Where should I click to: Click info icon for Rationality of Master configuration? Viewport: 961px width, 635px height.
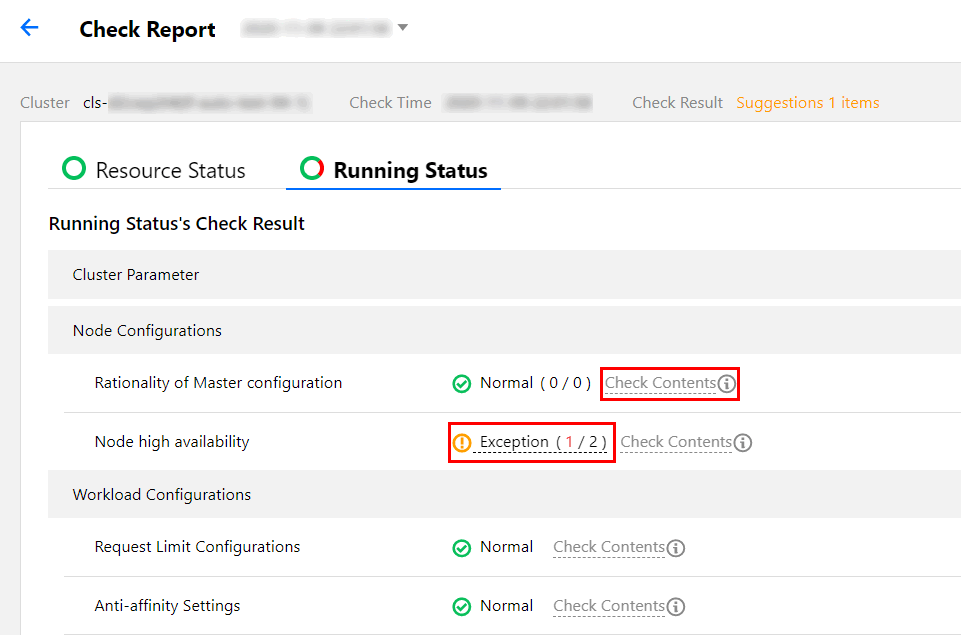[x=727, y=384]
